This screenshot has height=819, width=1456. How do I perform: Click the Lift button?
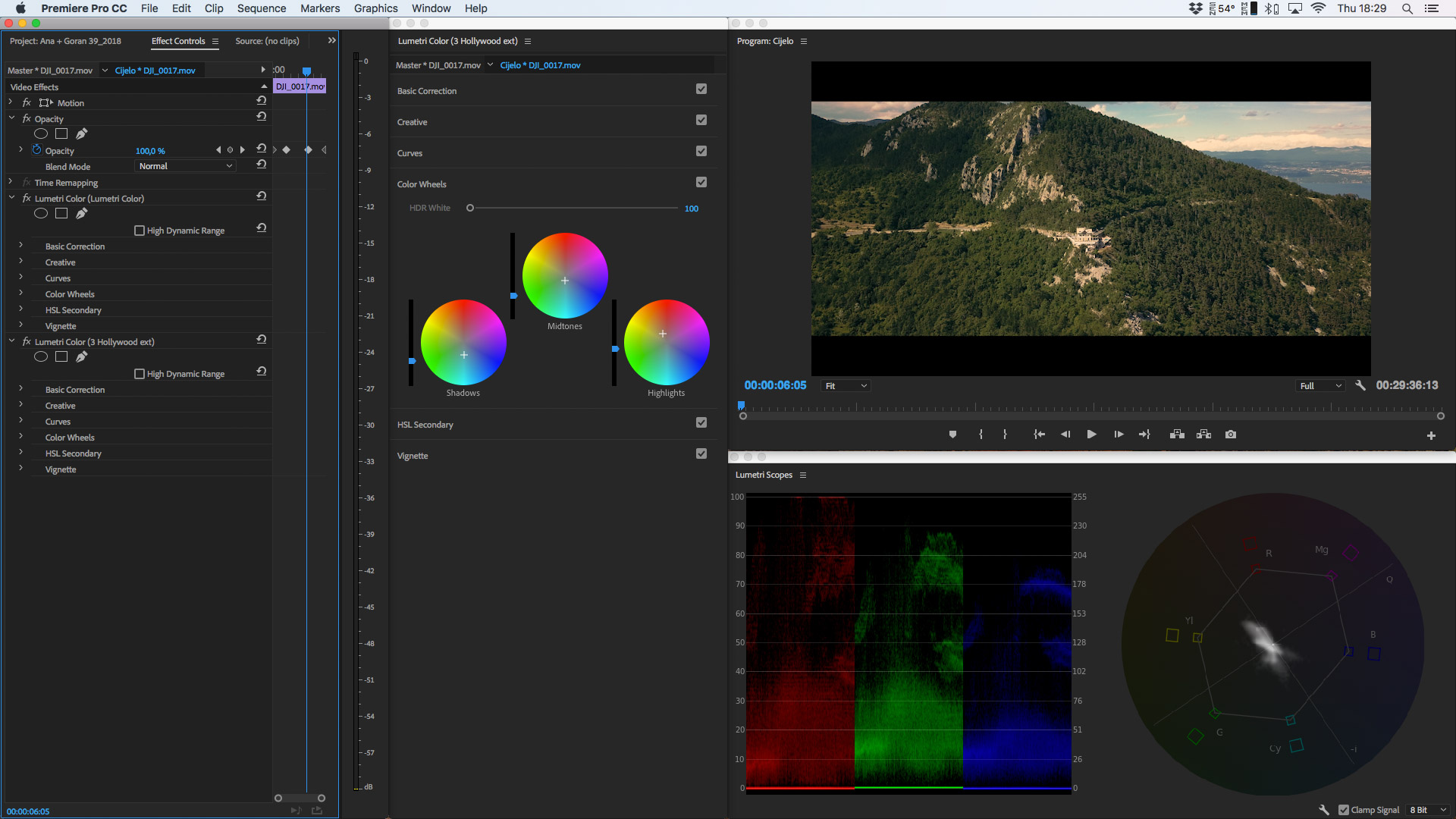point(1177,435)
